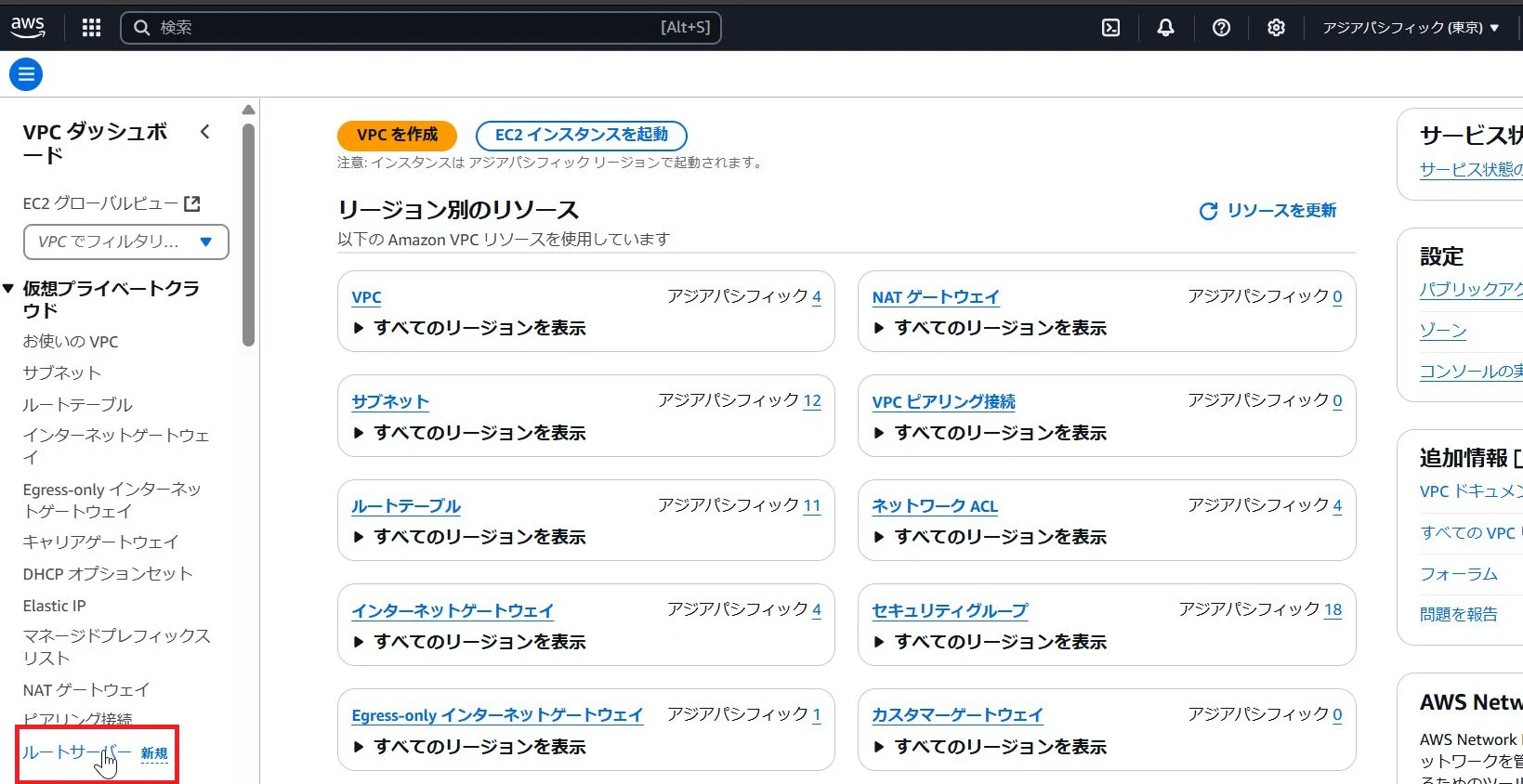Expand すべてのリージョンを表示 under VPC ピアリング接続 card
The image size is (1523, 784).
pos(991,433)
